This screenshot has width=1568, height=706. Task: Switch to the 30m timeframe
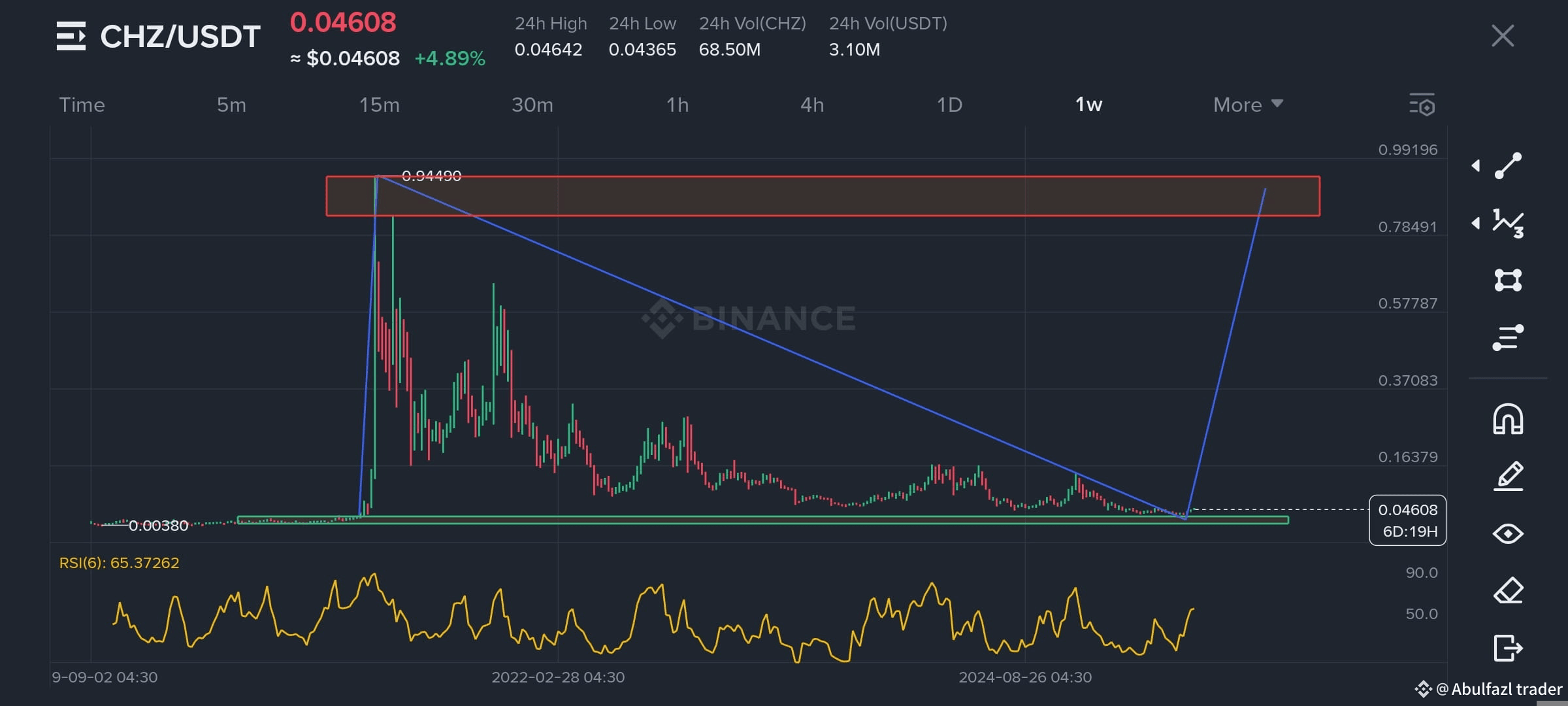pyautogui.click(x=532, y=105)
